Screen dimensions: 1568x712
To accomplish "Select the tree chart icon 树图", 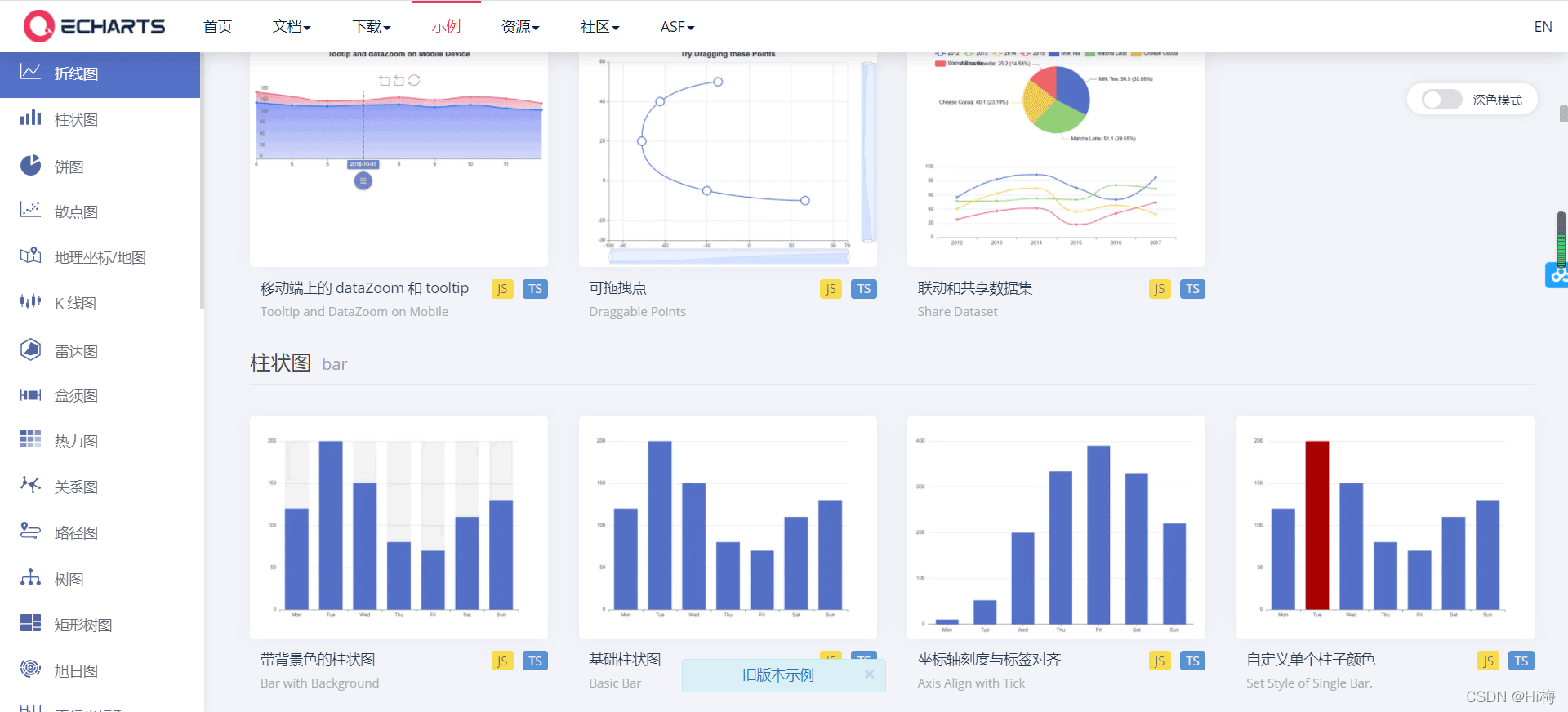I will (x=31, y=578).
